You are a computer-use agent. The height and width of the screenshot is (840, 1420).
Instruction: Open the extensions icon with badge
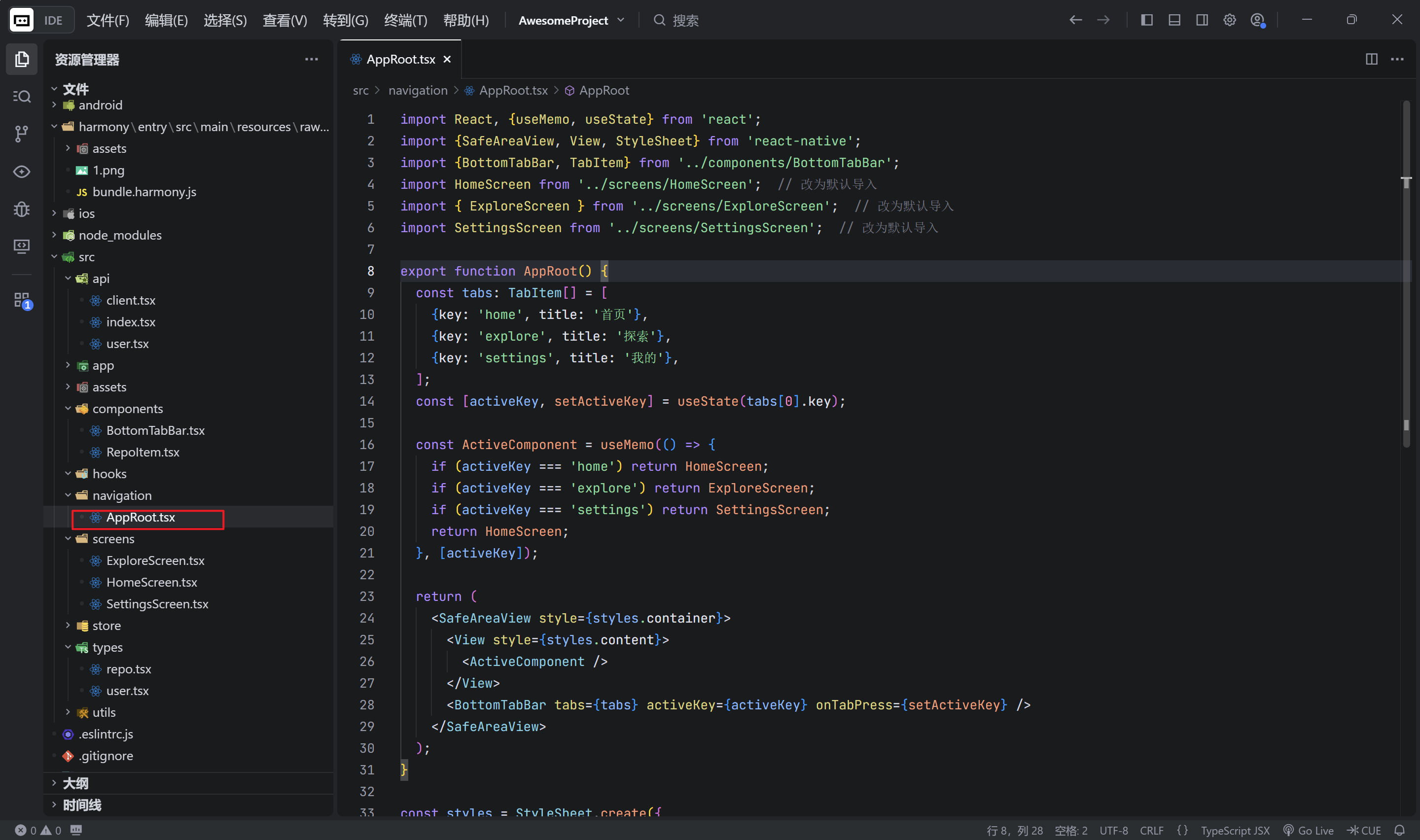tap(22, 300)
